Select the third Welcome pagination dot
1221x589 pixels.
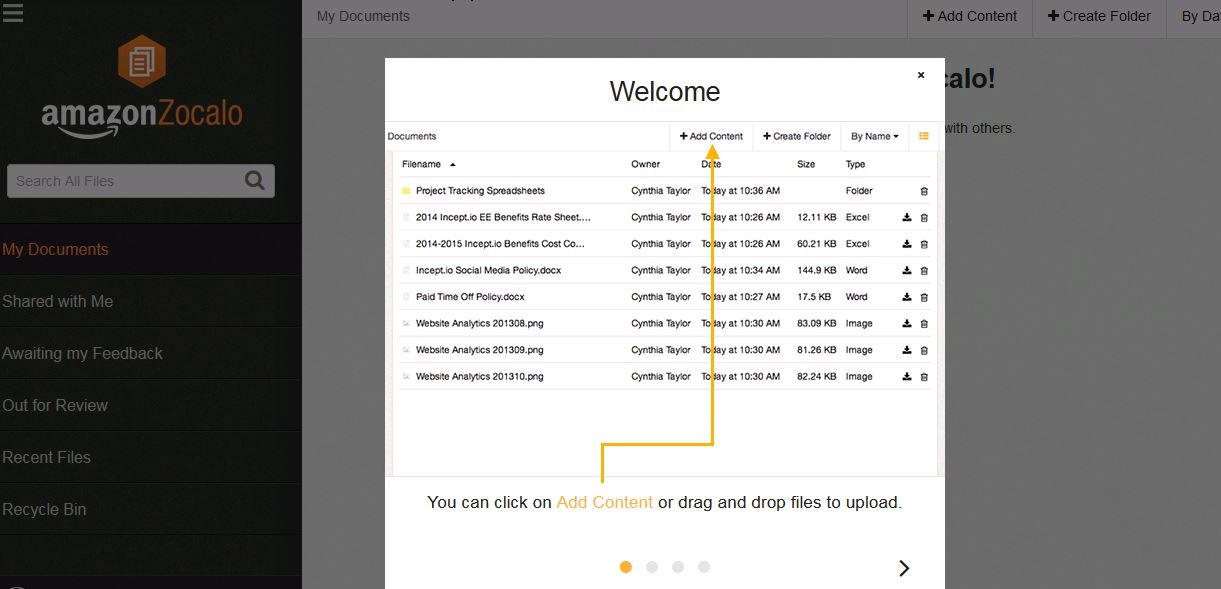pos(678,567)
